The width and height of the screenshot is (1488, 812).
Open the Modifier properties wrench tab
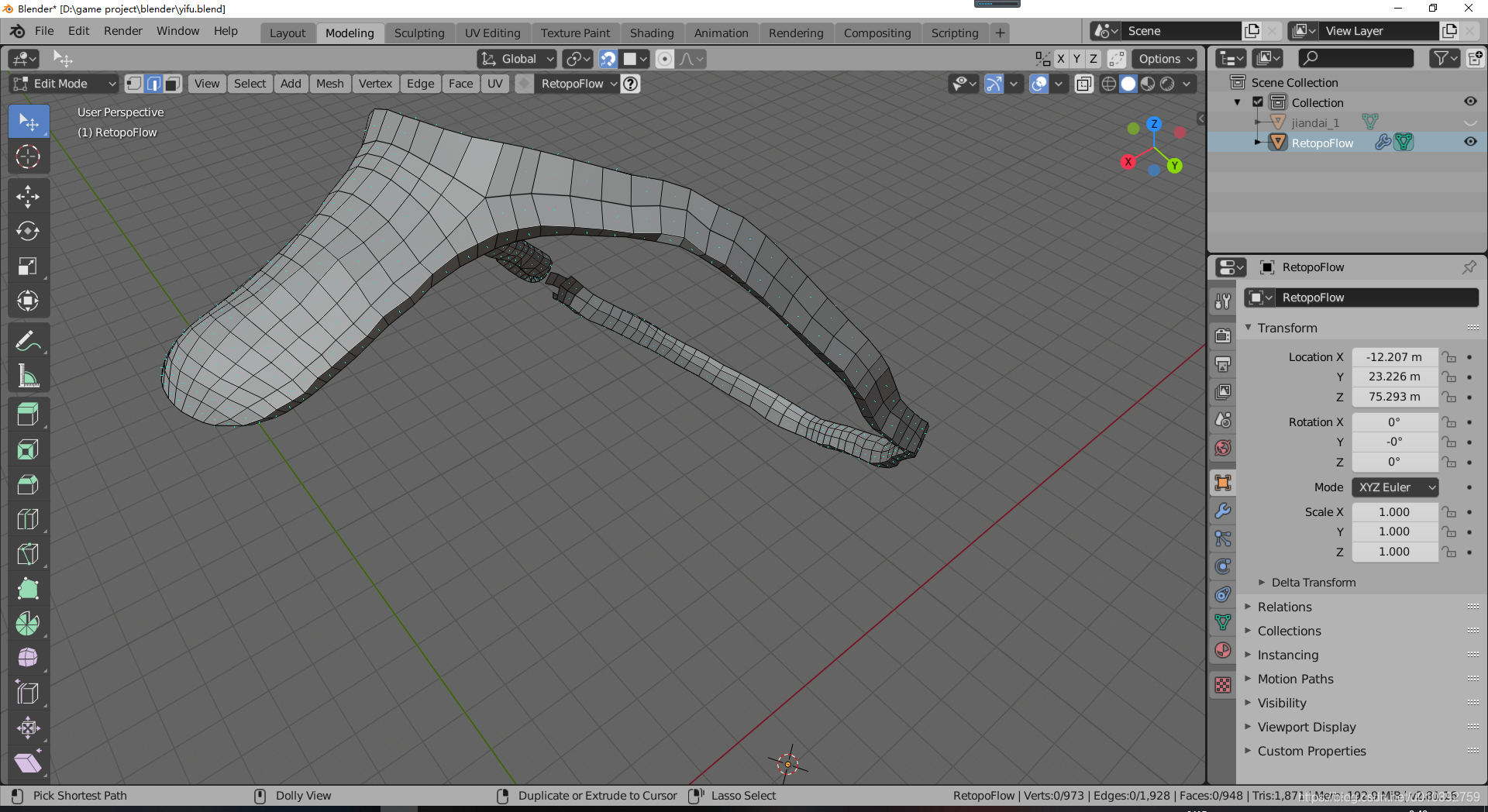pyautogui.click(x=1223, y=511)
